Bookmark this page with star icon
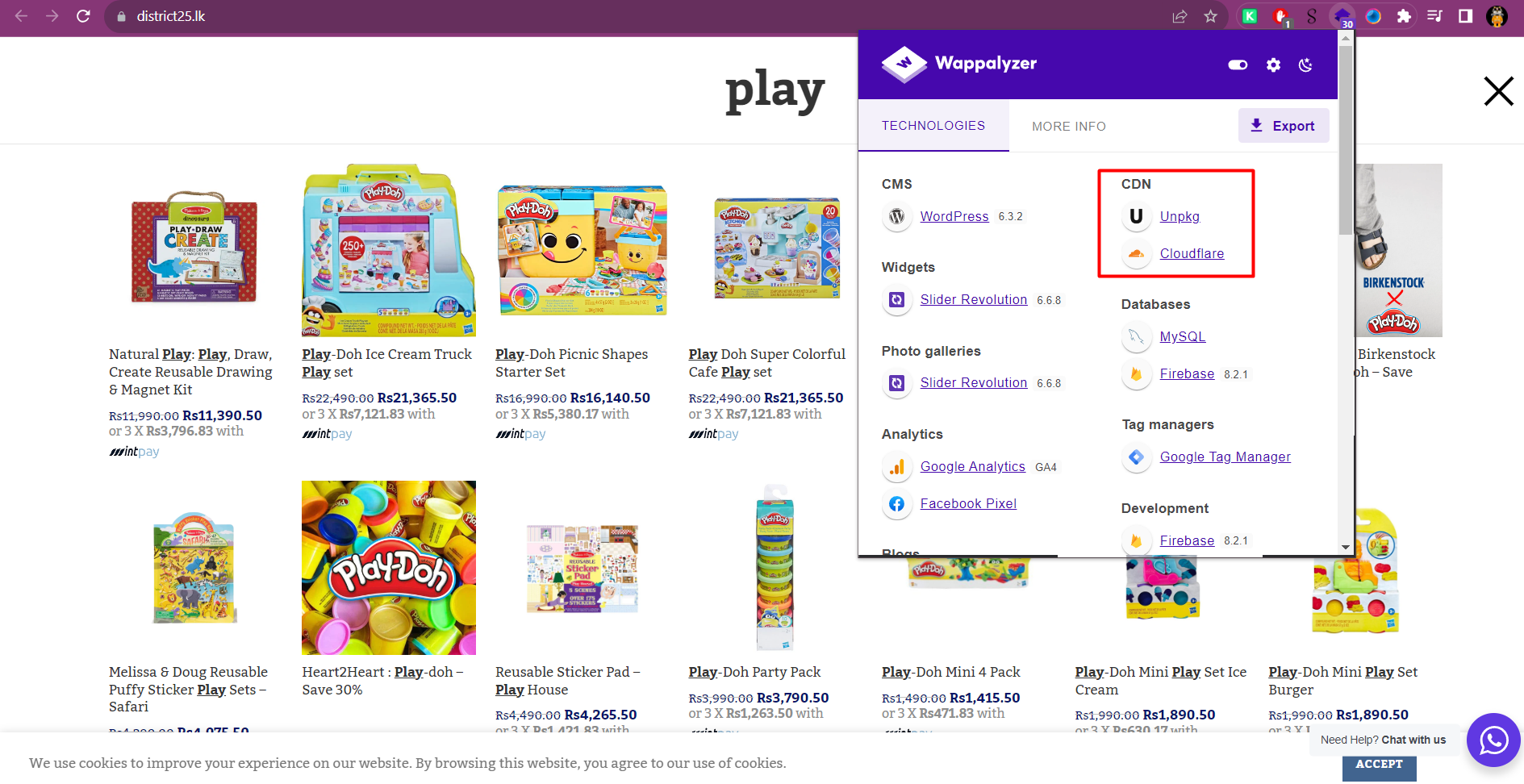The height and width of the screenshot is (784, 1524). (1210, 16)
